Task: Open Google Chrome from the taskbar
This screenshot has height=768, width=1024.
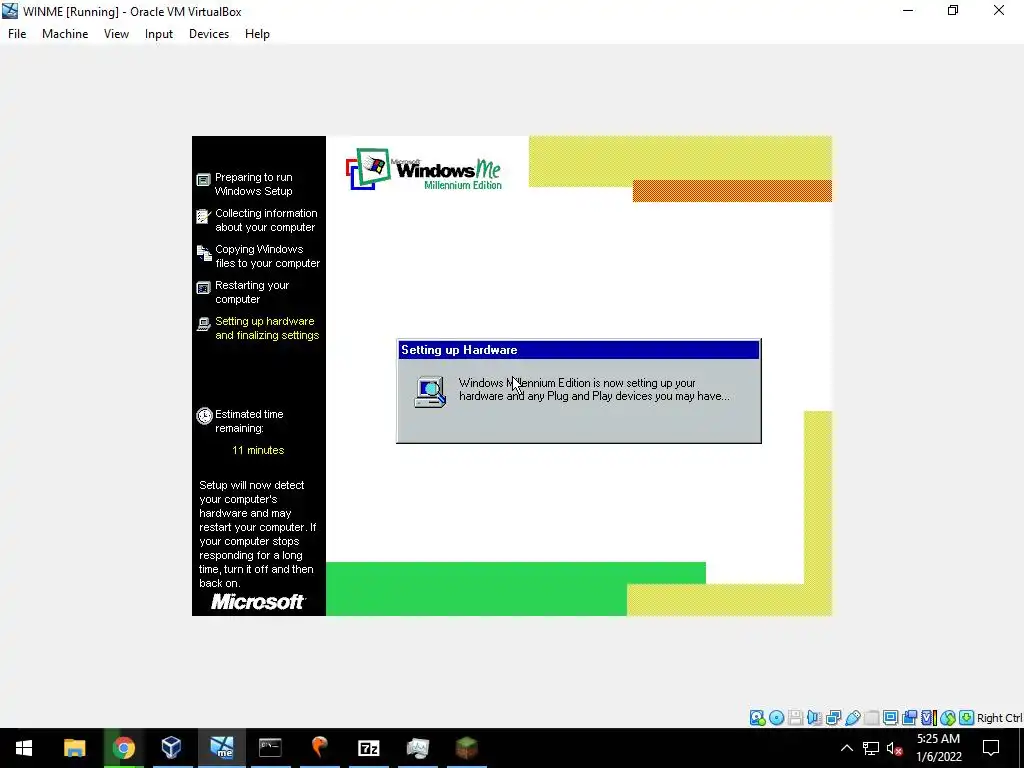Action: tap(123, 748)
